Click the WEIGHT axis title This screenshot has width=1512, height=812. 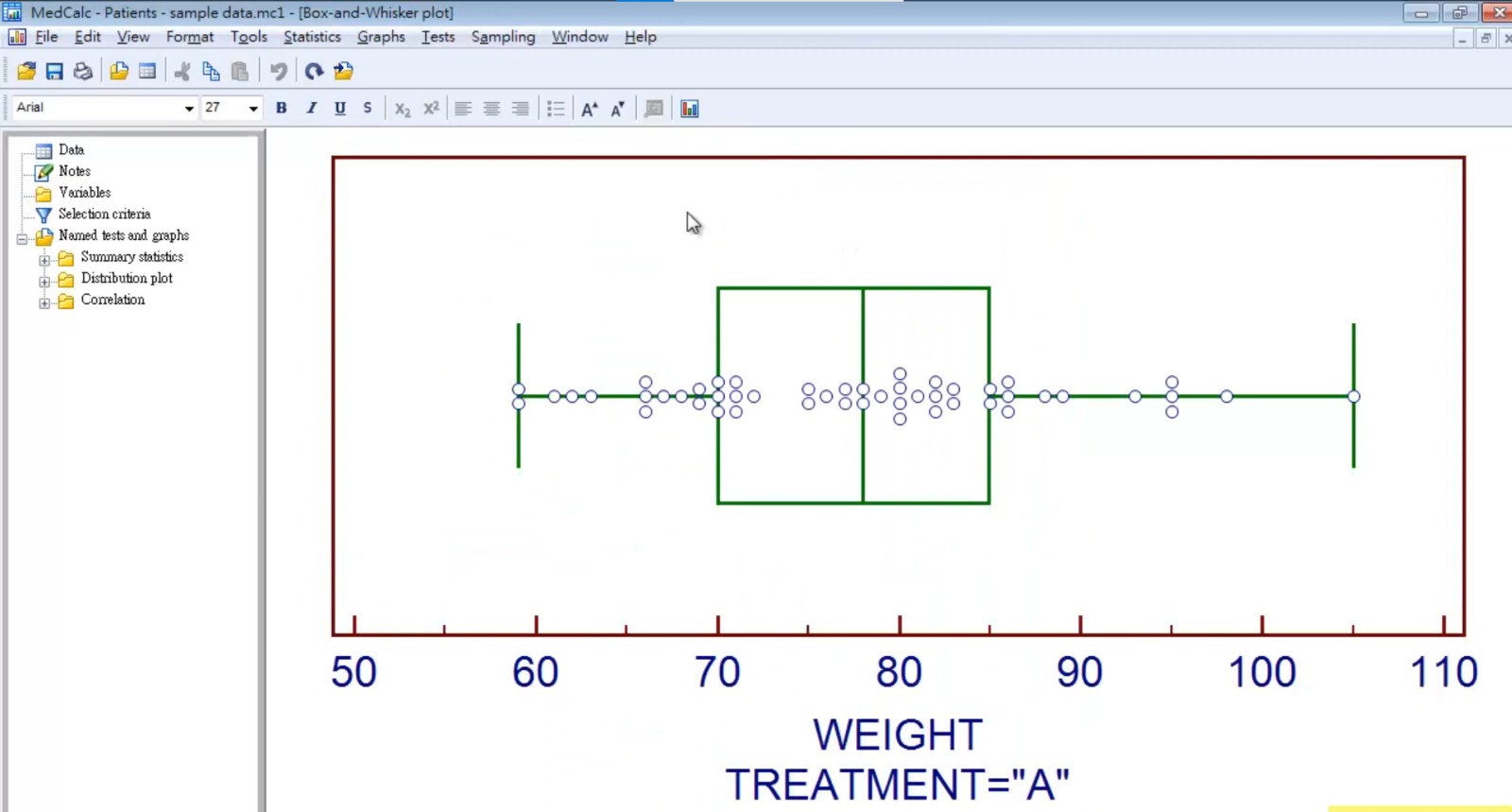pyautogui.click(x=898, y=734)
